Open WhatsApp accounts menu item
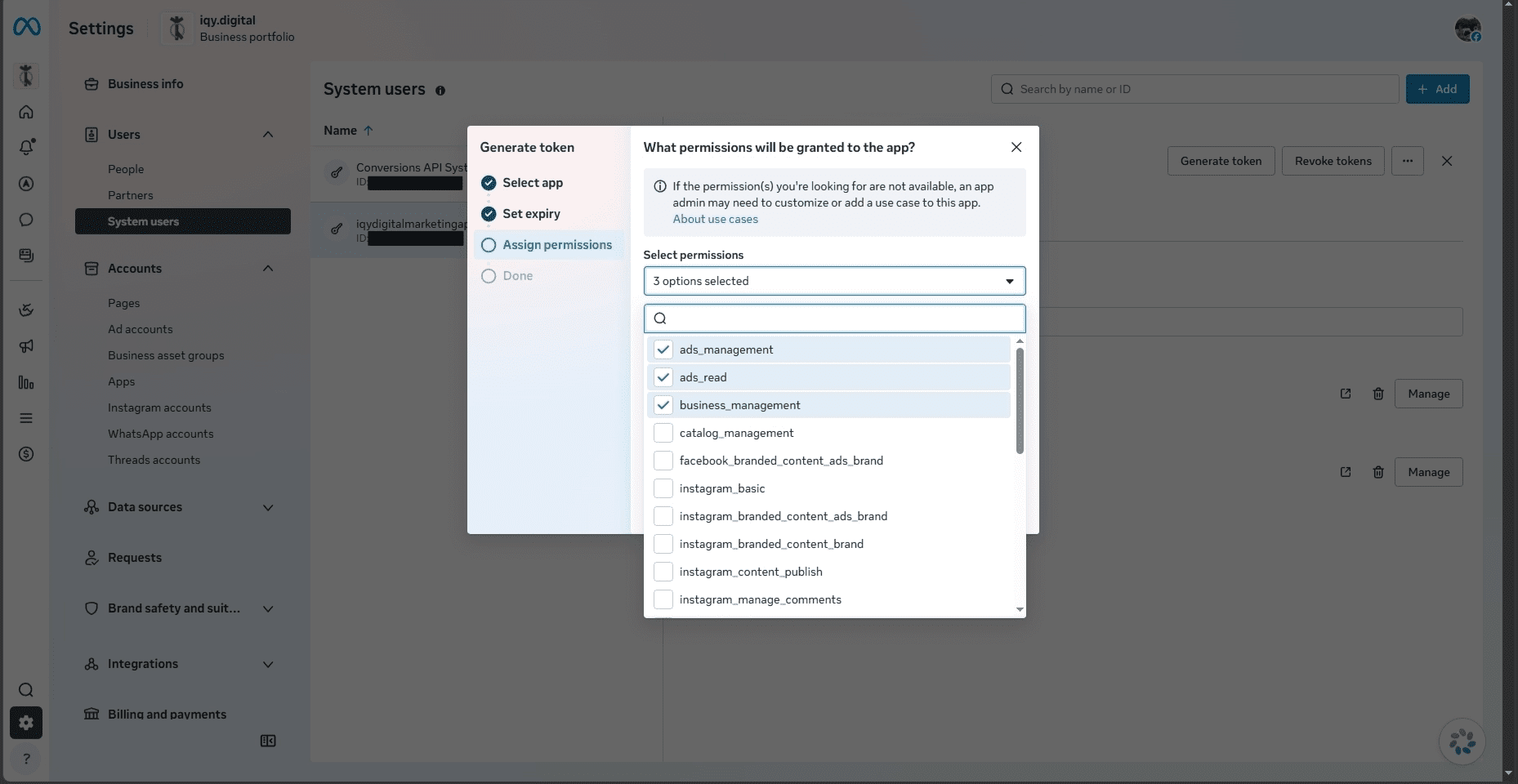Viewport: 1518px width, 784px height. pyautogui.click(x=161, y=434)
